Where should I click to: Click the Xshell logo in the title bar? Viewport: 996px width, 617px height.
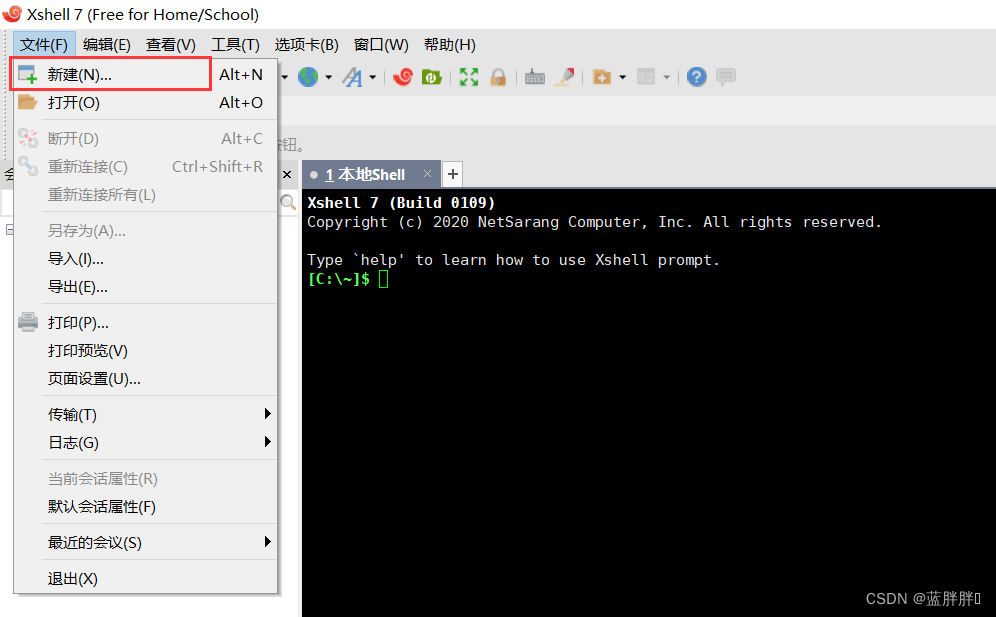click(x=12, y=13)
